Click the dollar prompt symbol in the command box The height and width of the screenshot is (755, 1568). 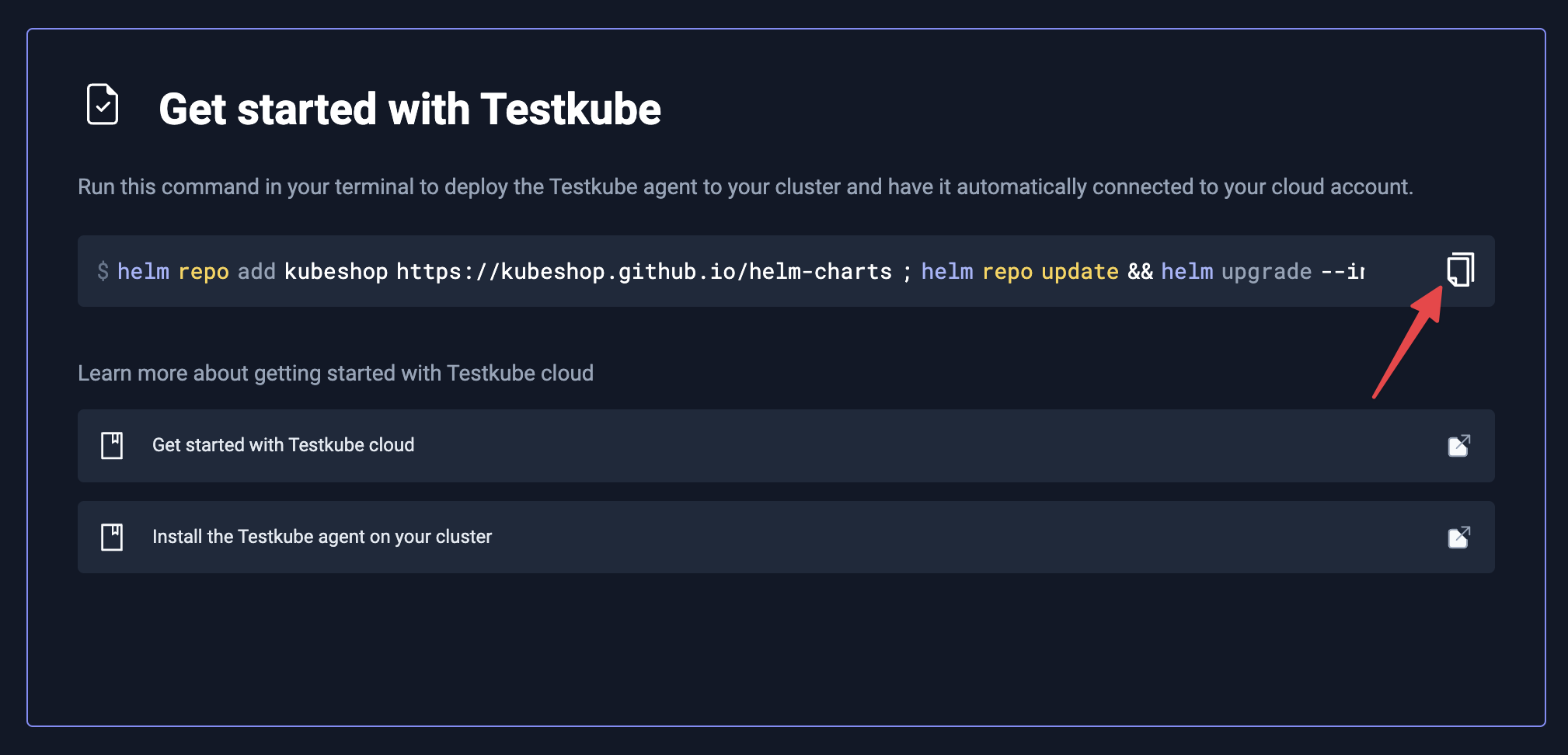(x=103, y=271)
